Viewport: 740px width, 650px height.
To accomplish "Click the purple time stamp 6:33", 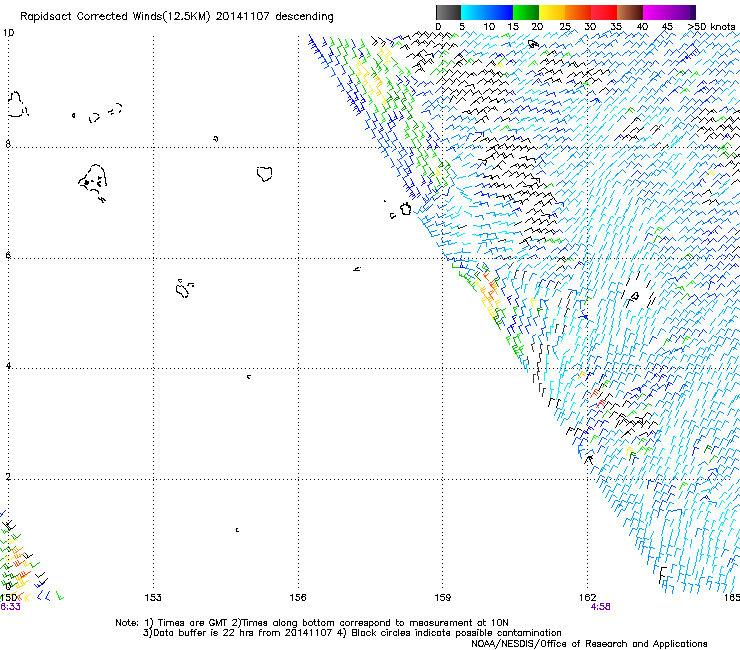I will [10, 607].
